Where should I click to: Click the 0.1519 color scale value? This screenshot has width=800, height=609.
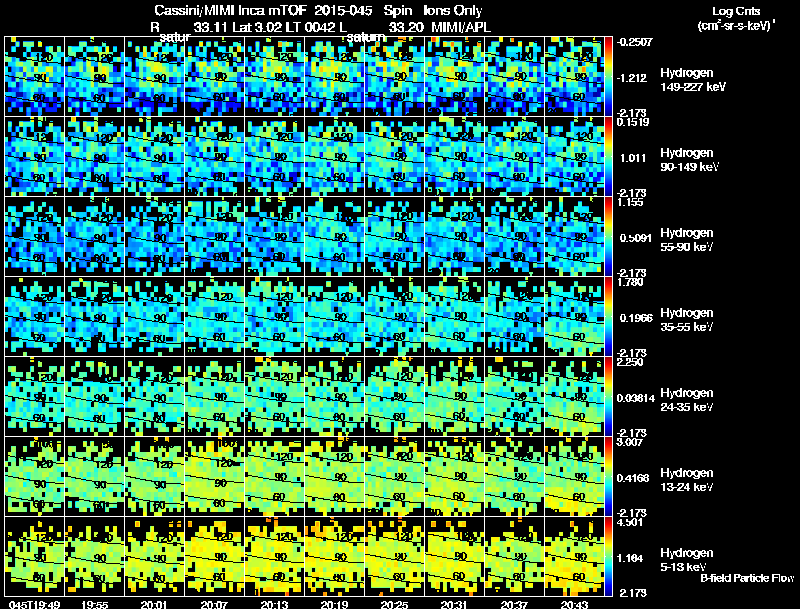[x=633, y=122]
